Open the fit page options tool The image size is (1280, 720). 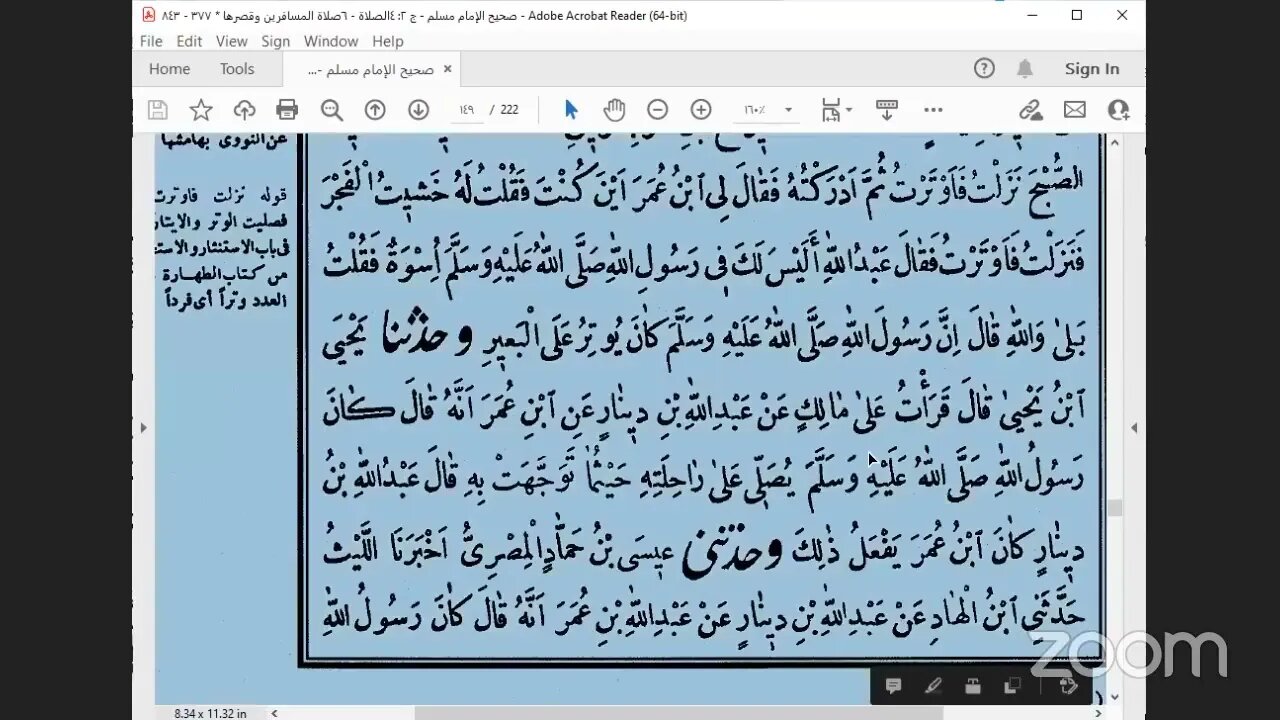coord(836,110)
